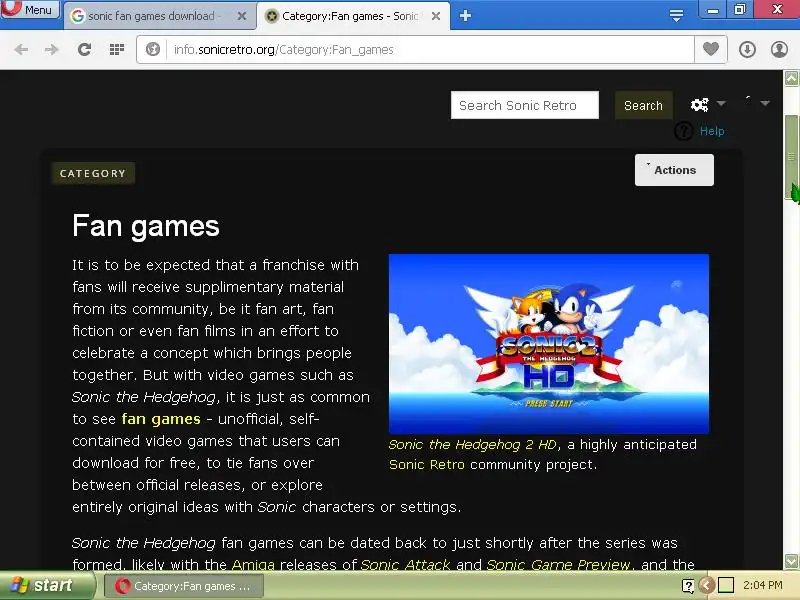Screen dimensions: 800x600
Task: Click the scrollbar down arrow
Action: [x=791, y=561]
